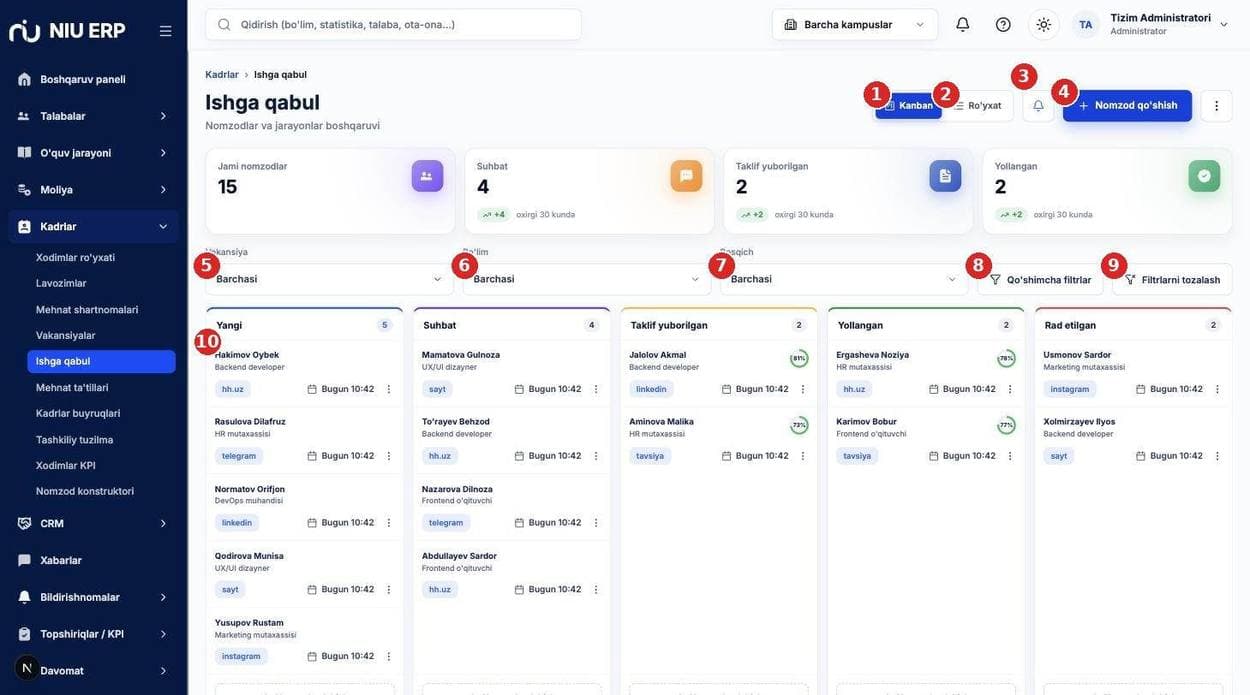Open the Usmonov Sardor card's three-dot menu
This screenshot has height=695, width=1250.
1217,389
